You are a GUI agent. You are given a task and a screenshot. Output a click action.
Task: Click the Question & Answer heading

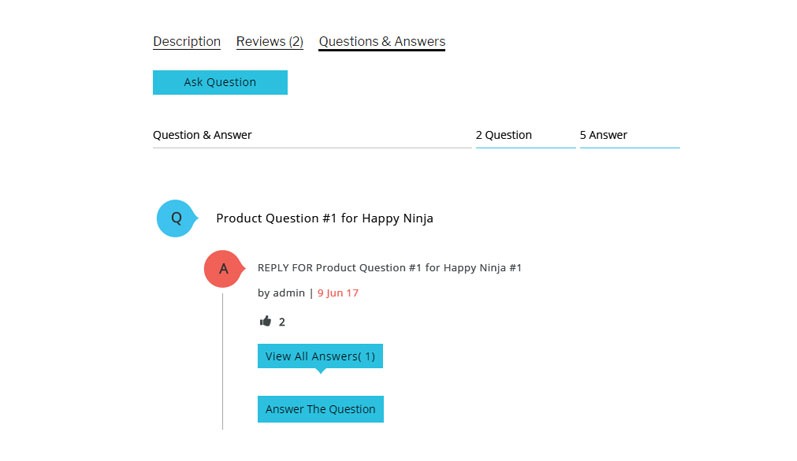(x=202, y=135)
